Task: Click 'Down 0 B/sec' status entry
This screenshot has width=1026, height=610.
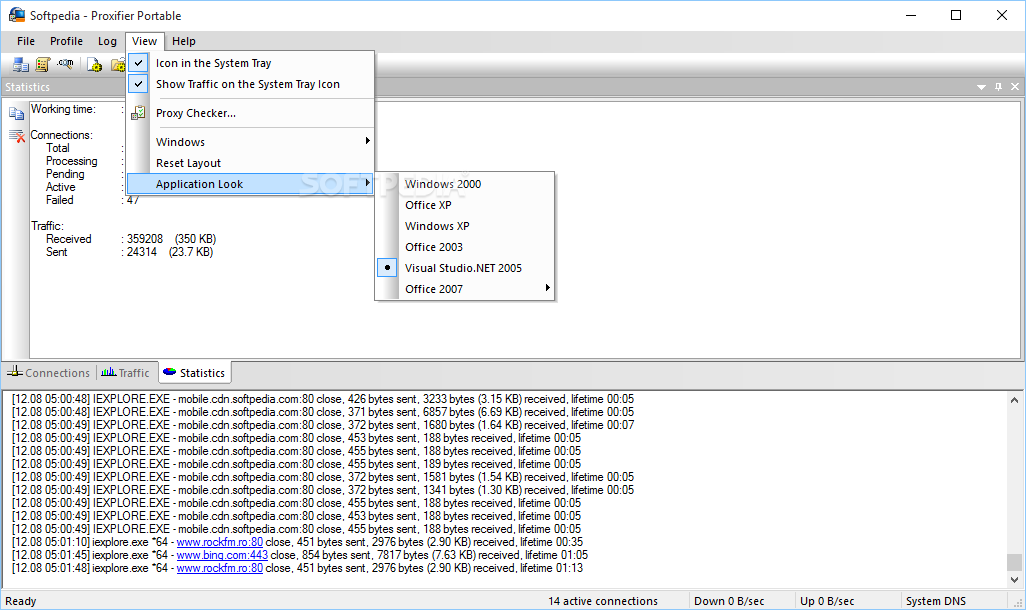Action: tap(729, 601)
